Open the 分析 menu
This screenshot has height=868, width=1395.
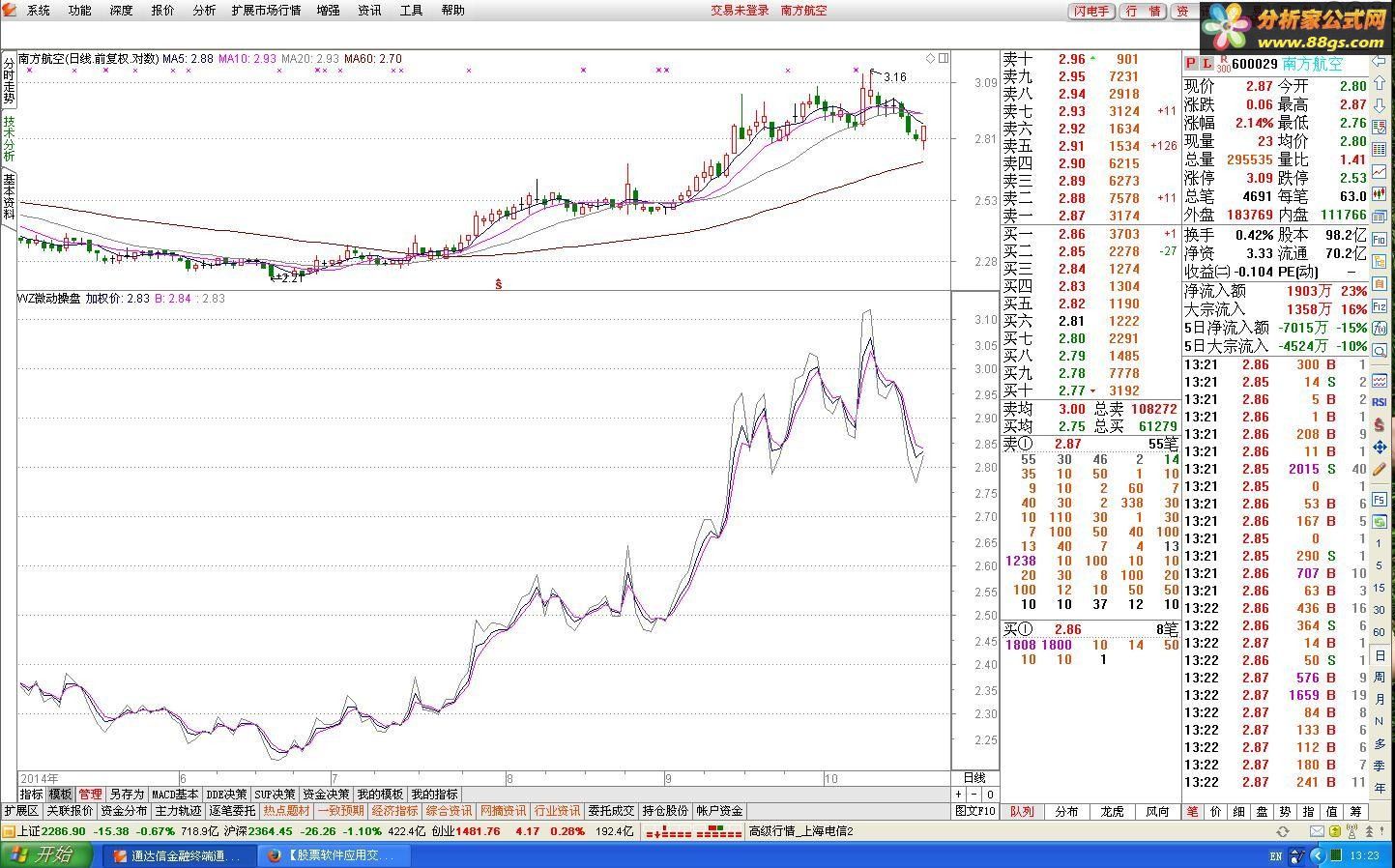pyautogui.click(x=205, y=11)
